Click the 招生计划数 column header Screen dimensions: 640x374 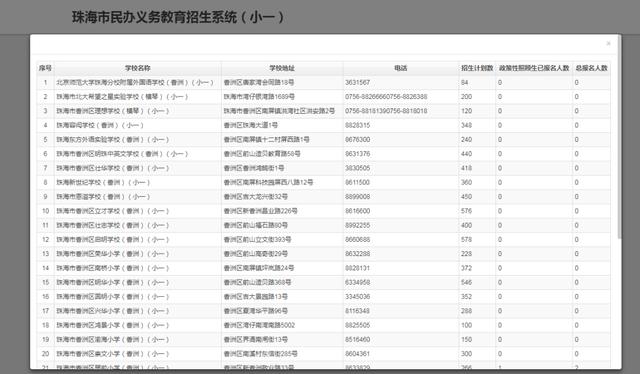pyautogui.click(x=477, y=68)
